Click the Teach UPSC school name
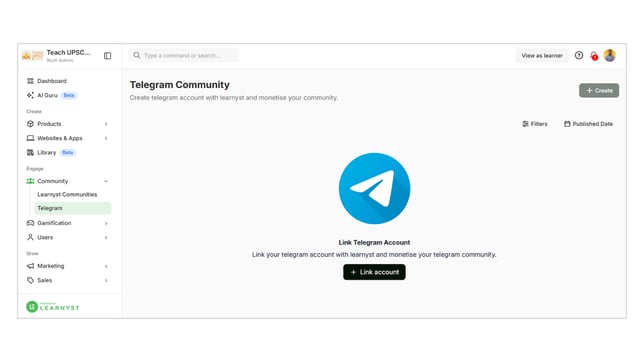The width and height of the screenshot is (644, 362). click(68, 53)
